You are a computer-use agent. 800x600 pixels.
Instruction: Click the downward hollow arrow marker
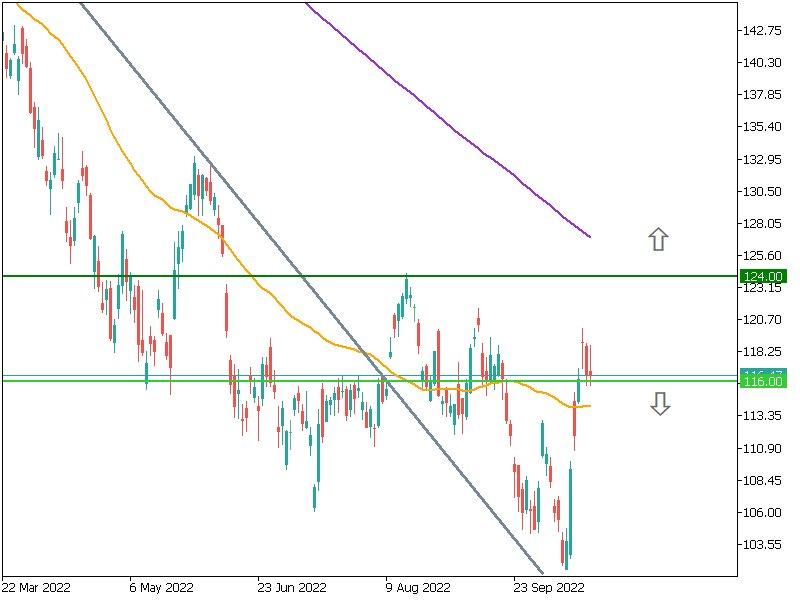tap(659, 404)
